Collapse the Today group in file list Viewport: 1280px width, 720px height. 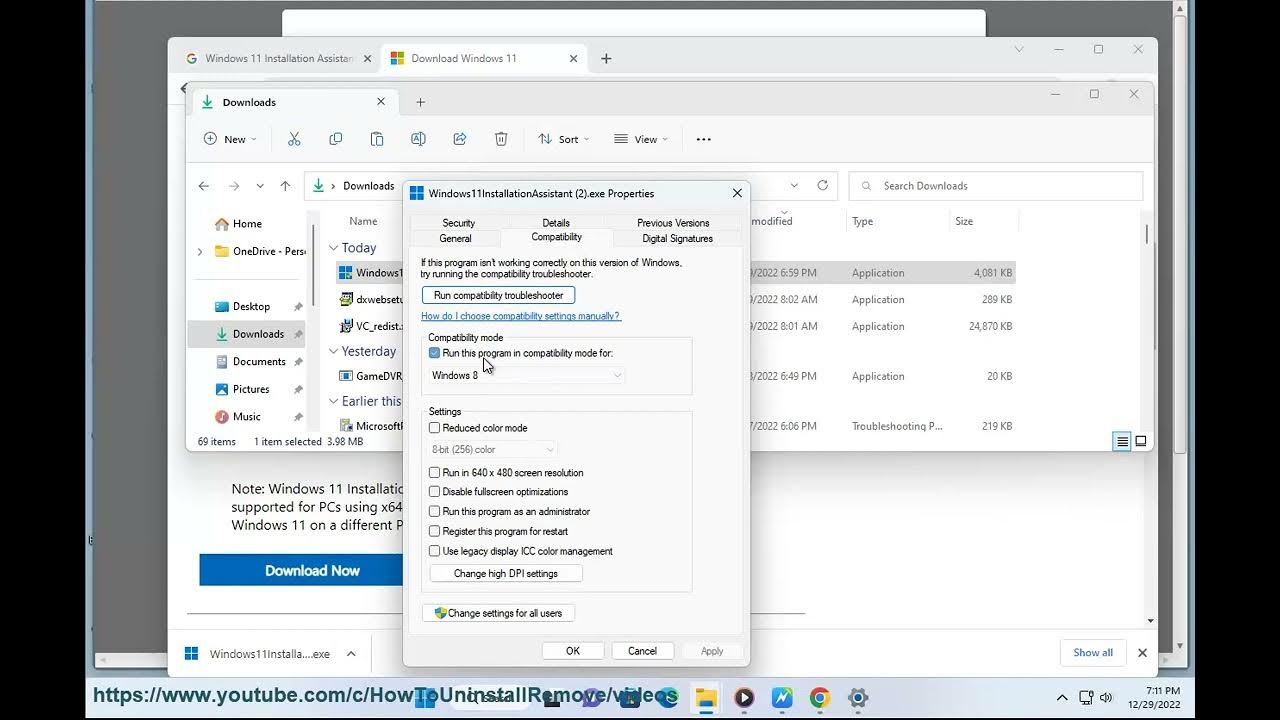[x=334, y=248]
